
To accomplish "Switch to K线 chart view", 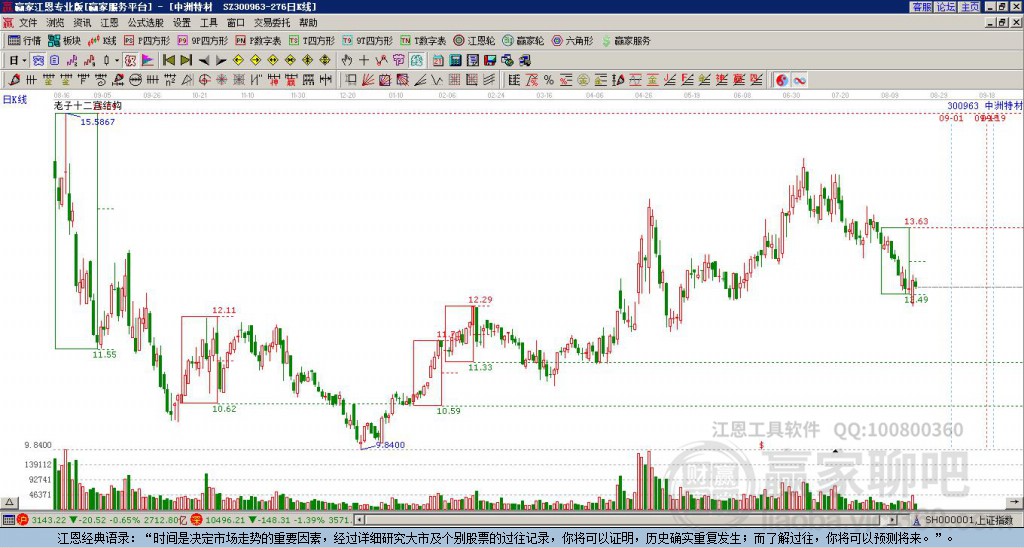I will tap(101, 40).
